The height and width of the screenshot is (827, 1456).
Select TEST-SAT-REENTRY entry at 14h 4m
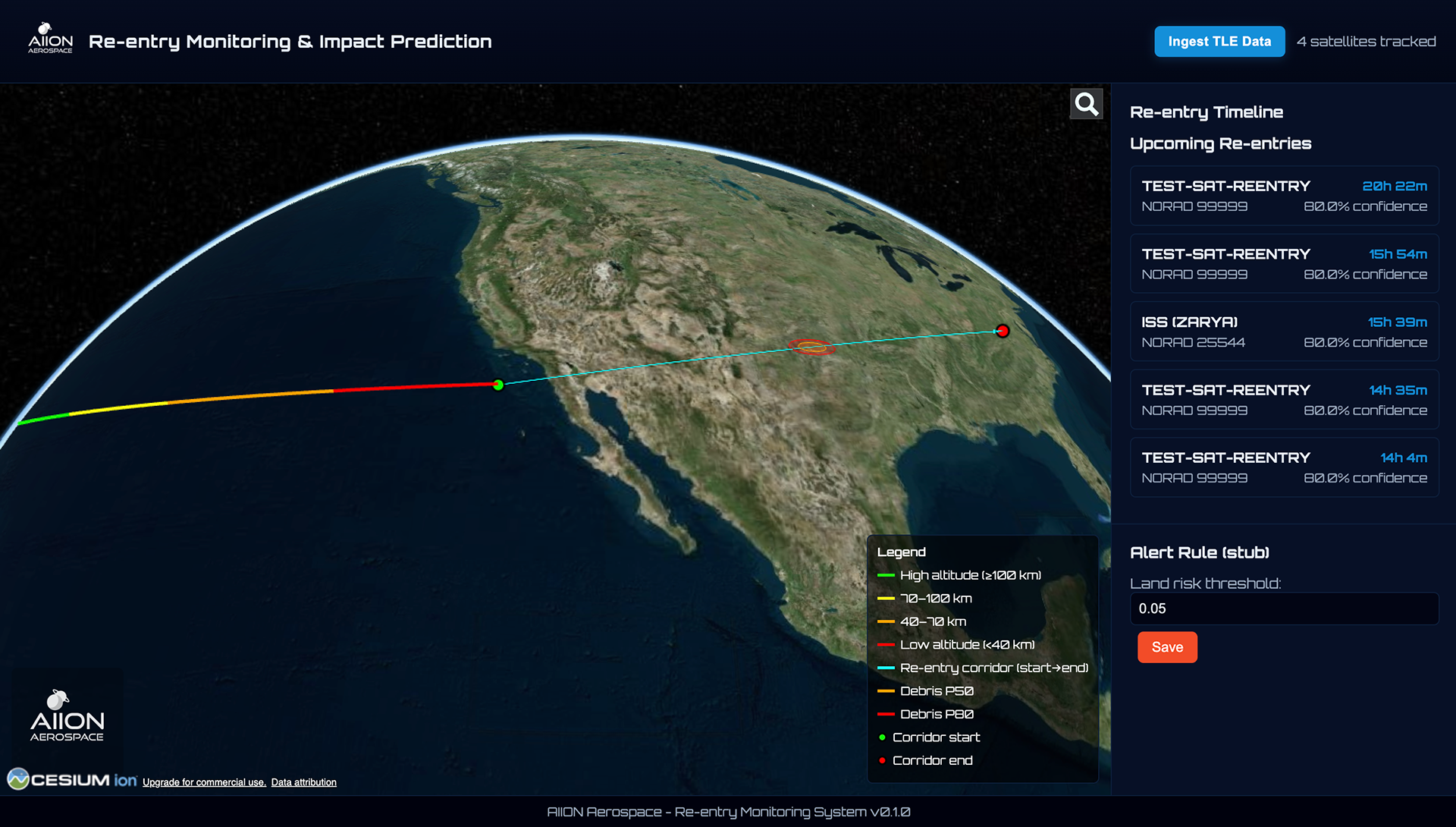click(1284, 467)
